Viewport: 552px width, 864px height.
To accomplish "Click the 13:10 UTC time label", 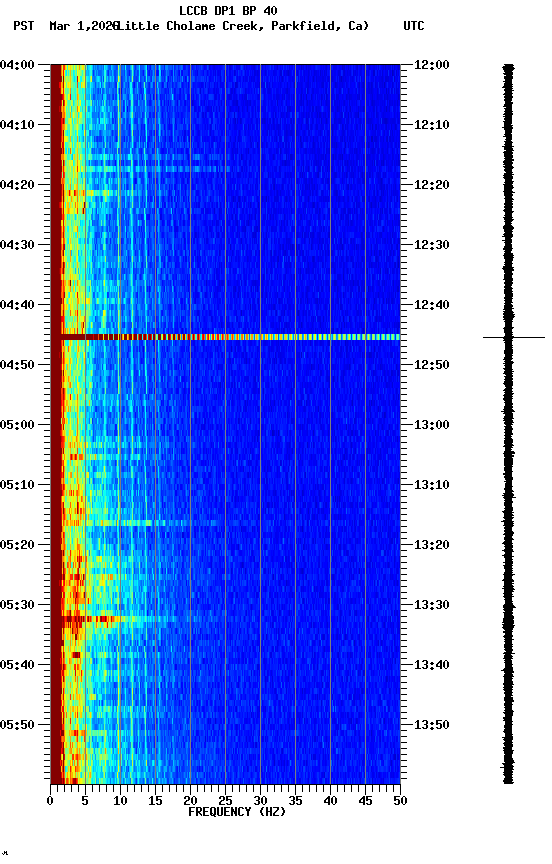I will [432, 485].
